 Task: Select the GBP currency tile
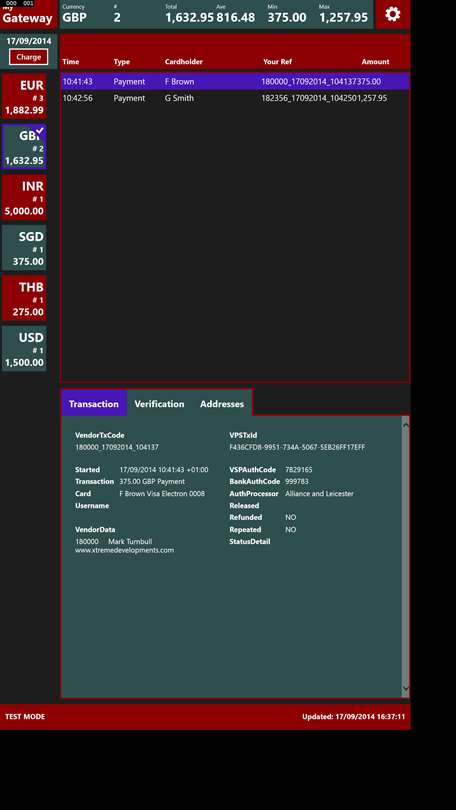(24, 147)
